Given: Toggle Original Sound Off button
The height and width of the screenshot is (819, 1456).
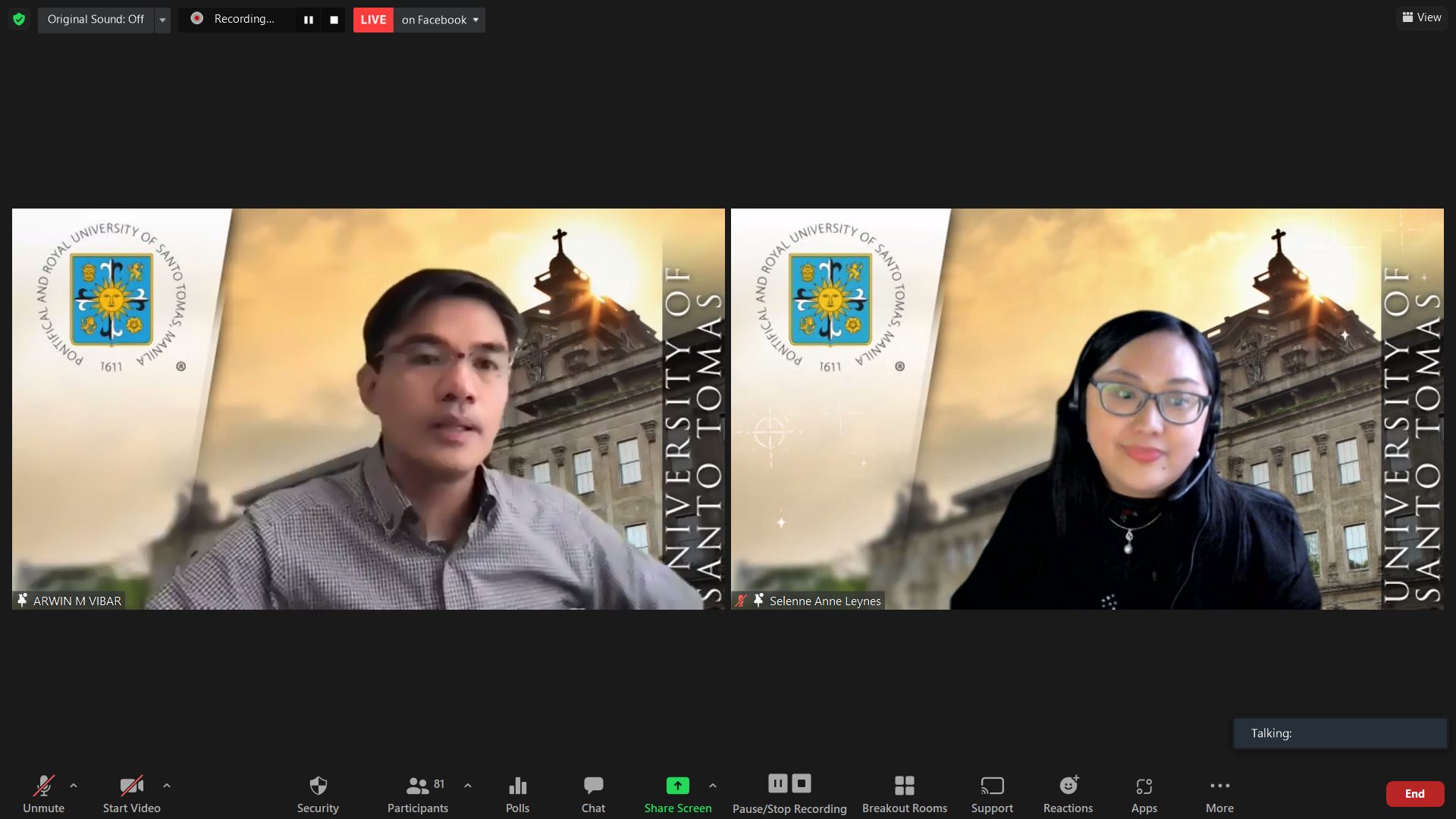Looking at the screenshot, I should [96, 19].
